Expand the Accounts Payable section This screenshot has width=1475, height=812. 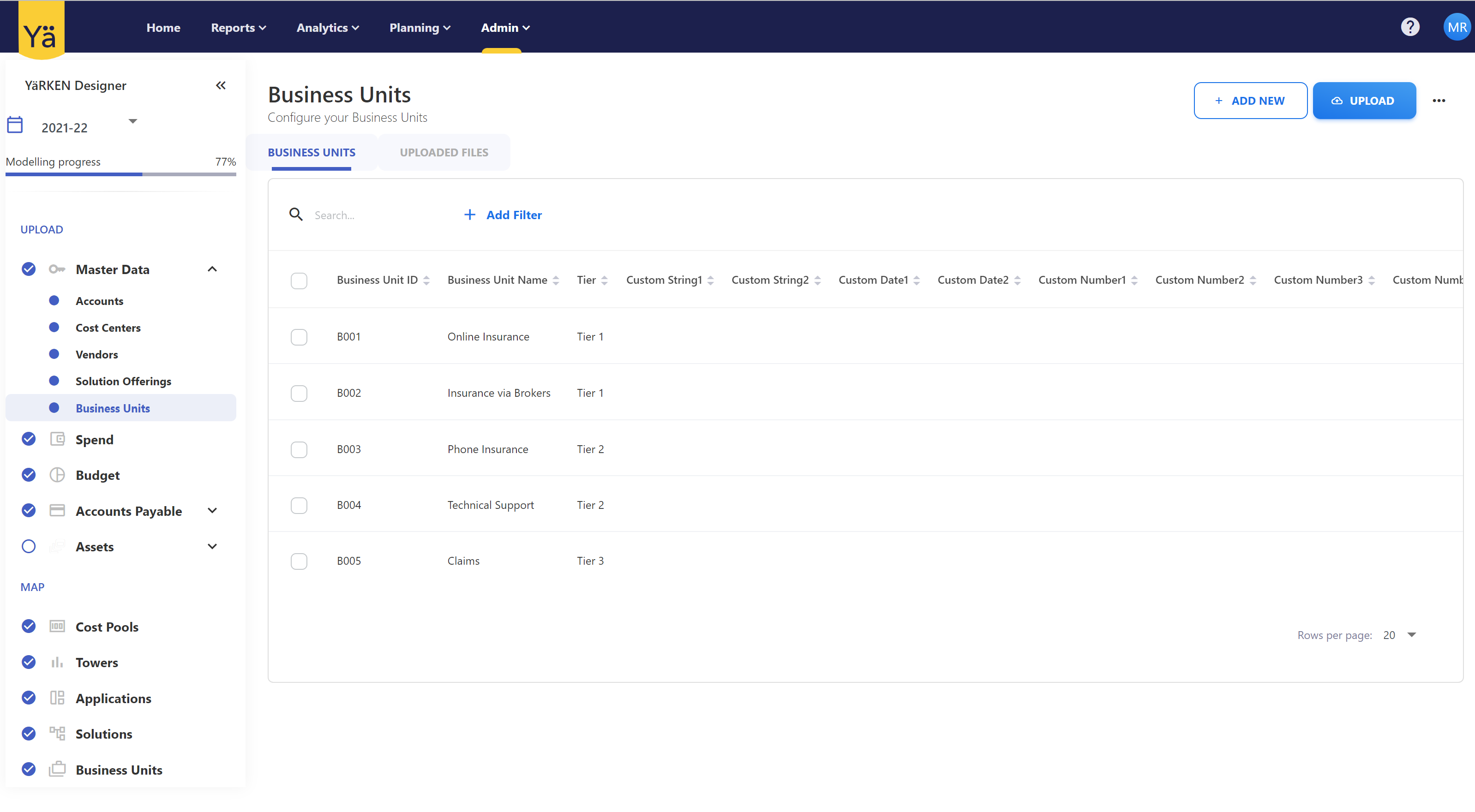(212, 510)
